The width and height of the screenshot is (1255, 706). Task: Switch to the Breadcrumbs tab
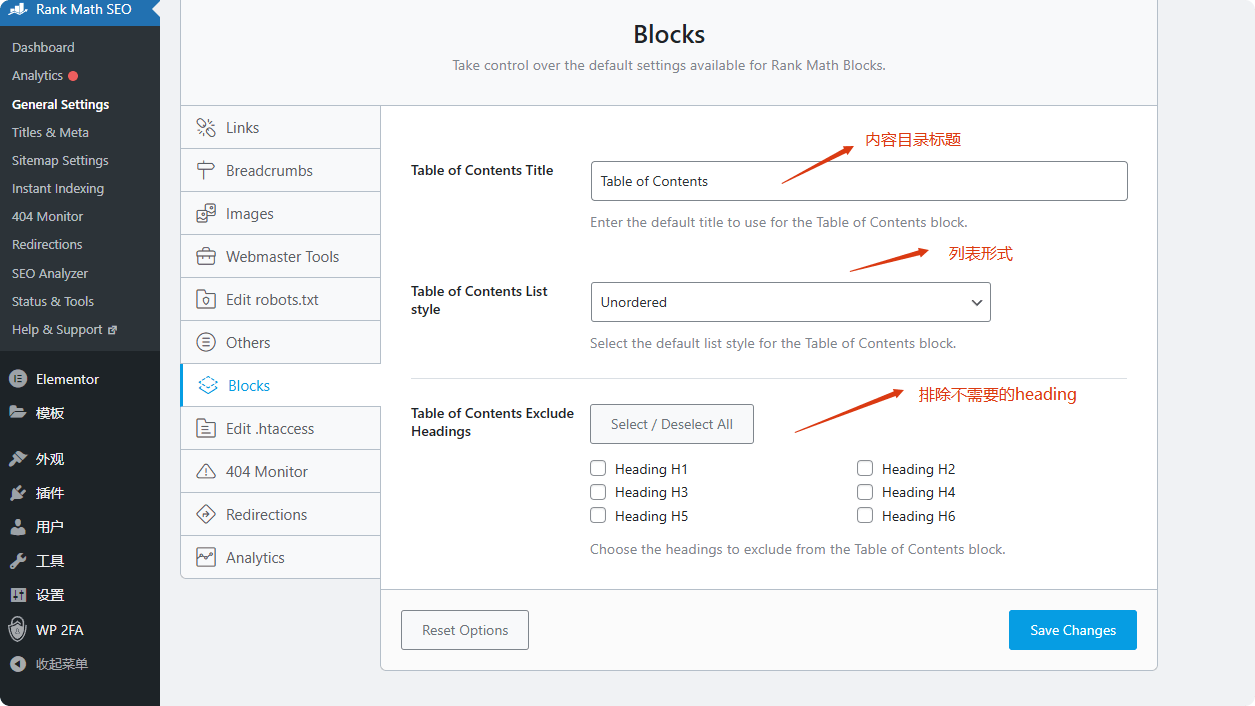[280, 170]
